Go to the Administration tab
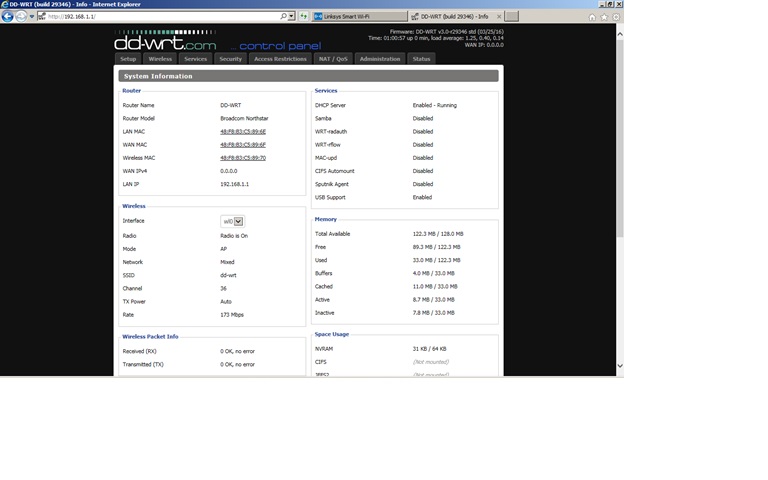This screenshot has width=768, height=480. click(x=380, y=59)
